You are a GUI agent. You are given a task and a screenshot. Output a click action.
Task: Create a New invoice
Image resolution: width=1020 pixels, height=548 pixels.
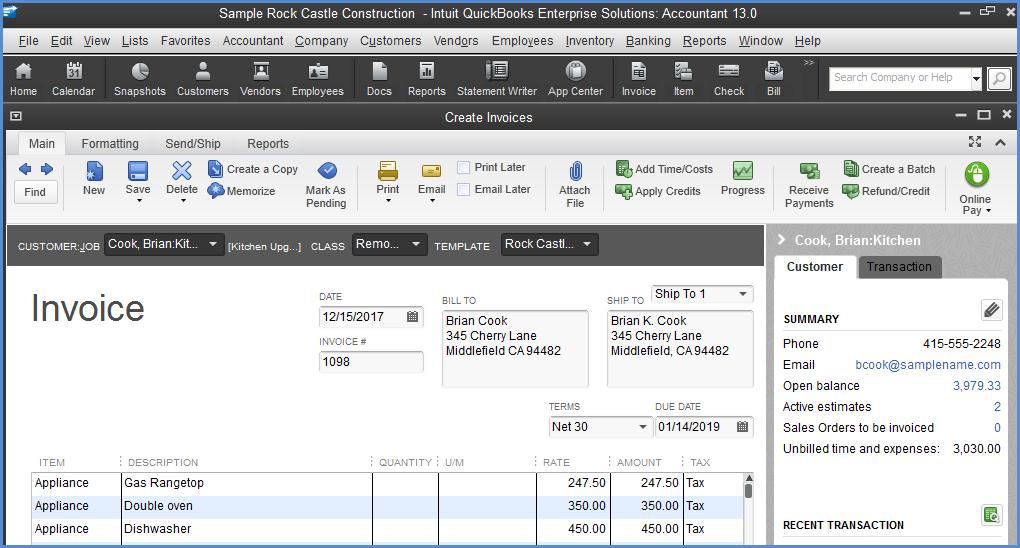click(x=94, y=178)
